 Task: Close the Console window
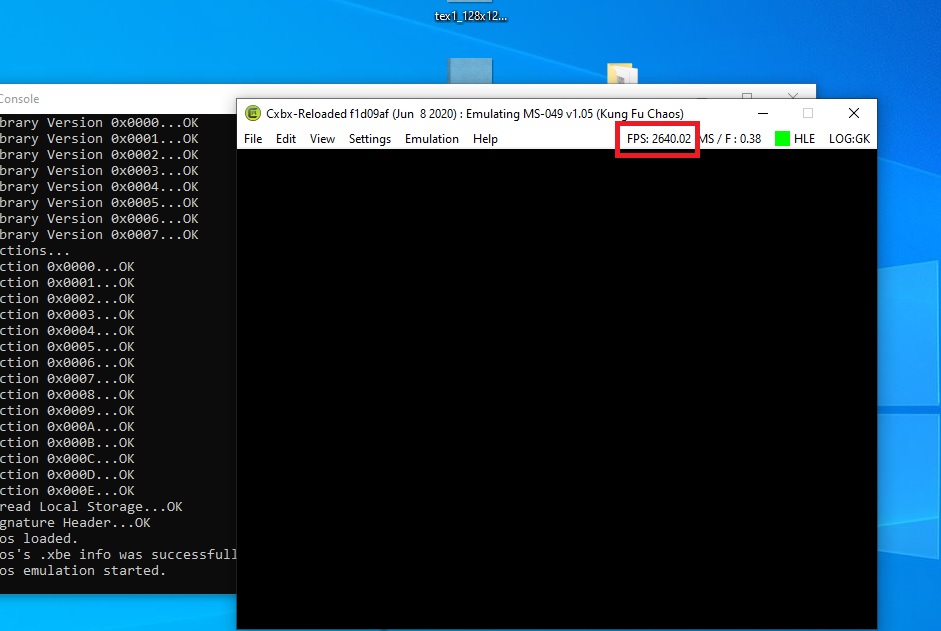point(793,95)
